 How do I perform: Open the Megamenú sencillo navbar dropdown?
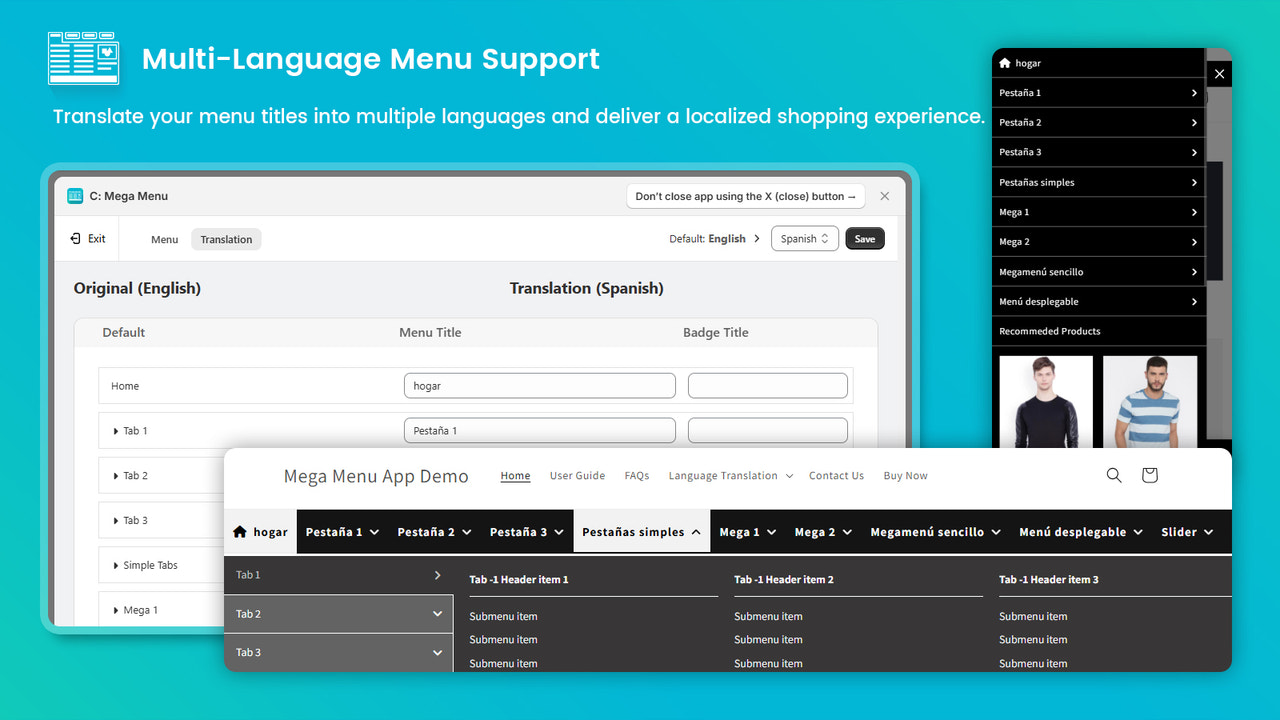click(x=935, y=532)
